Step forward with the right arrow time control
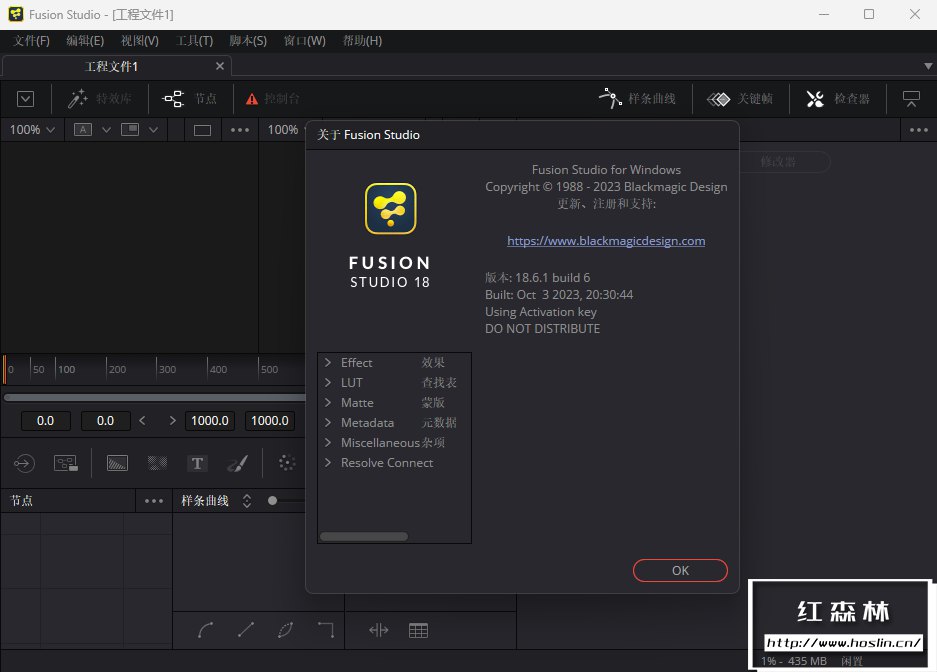Screen dimensions: 937x672 (x=173, y=421)
